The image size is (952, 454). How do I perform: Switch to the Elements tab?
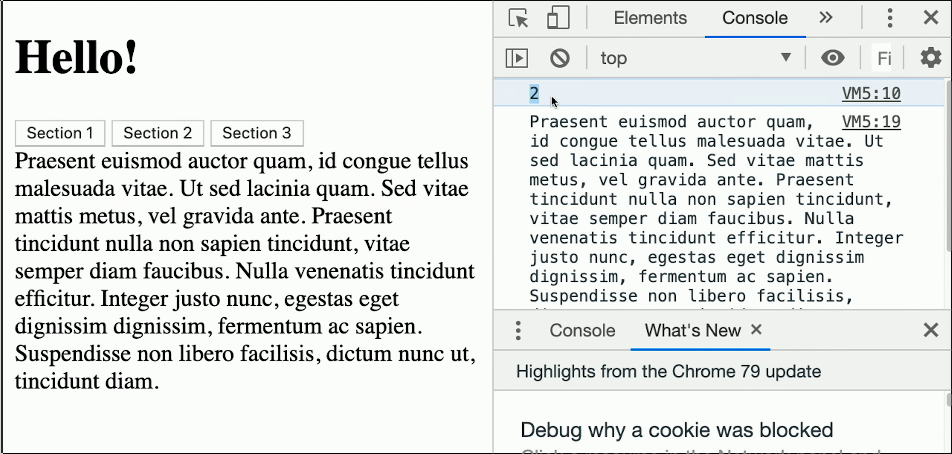click(650, 18)
